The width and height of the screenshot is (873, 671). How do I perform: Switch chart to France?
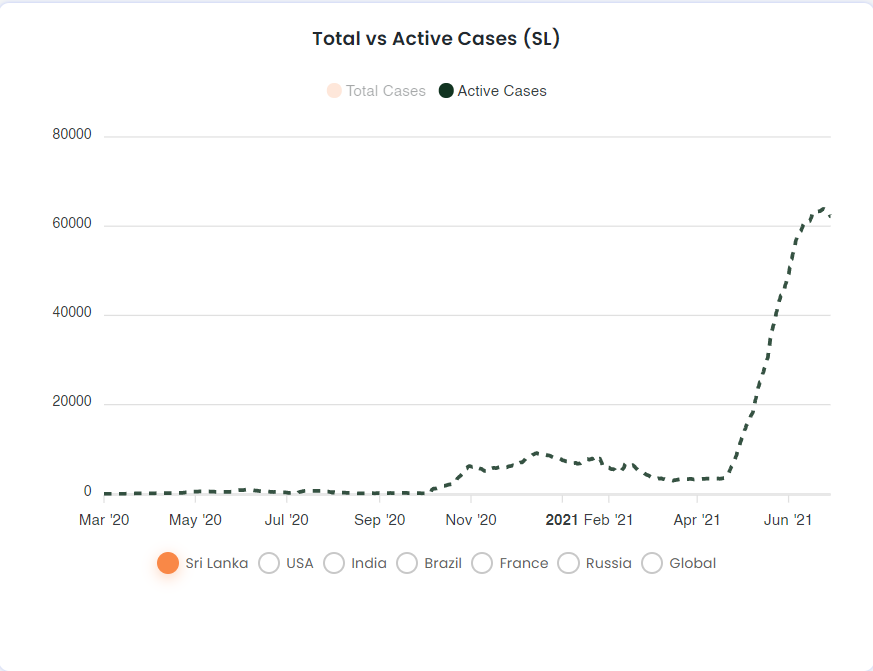coord(482,563)
